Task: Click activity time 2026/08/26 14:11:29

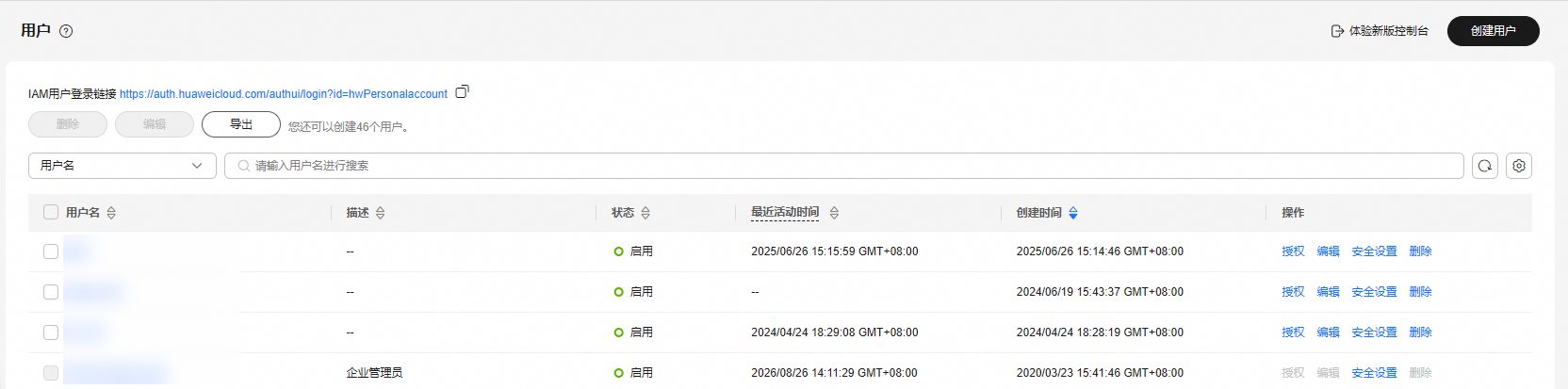Action: pyautogui.click(x=834, y=373)
